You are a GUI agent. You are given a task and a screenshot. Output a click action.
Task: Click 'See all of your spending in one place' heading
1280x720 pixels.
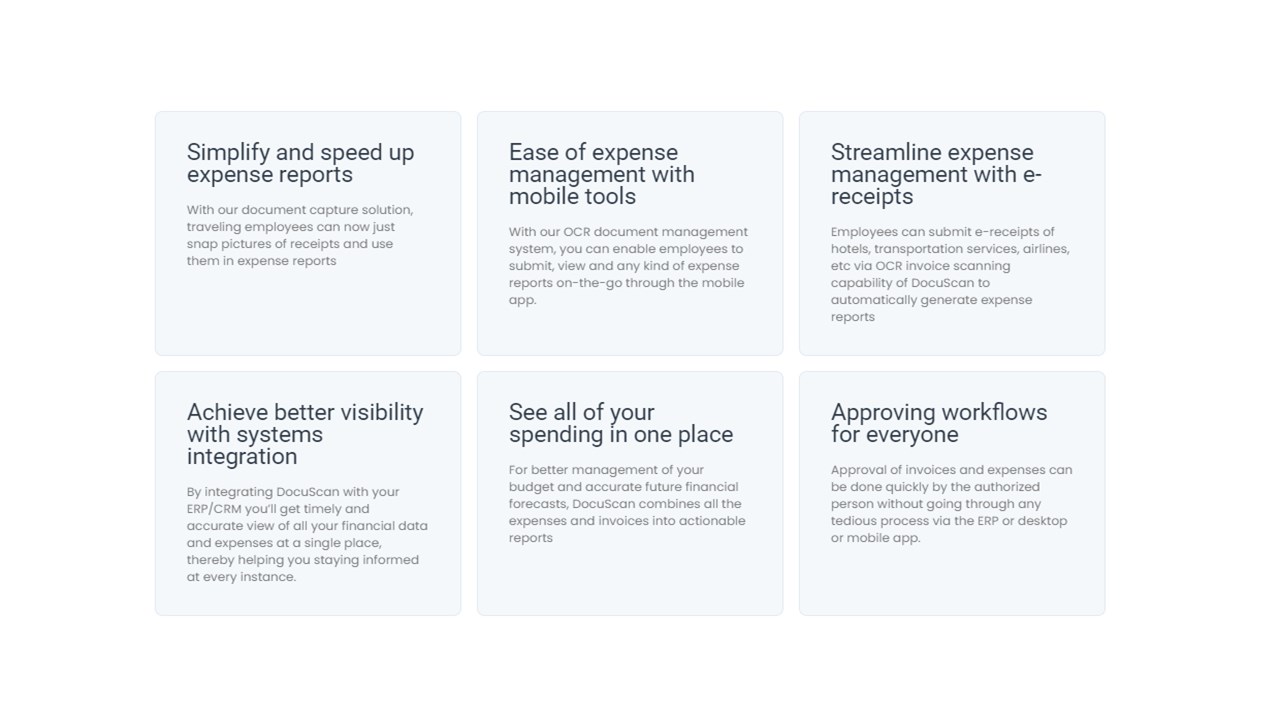(x=620, y=423)
